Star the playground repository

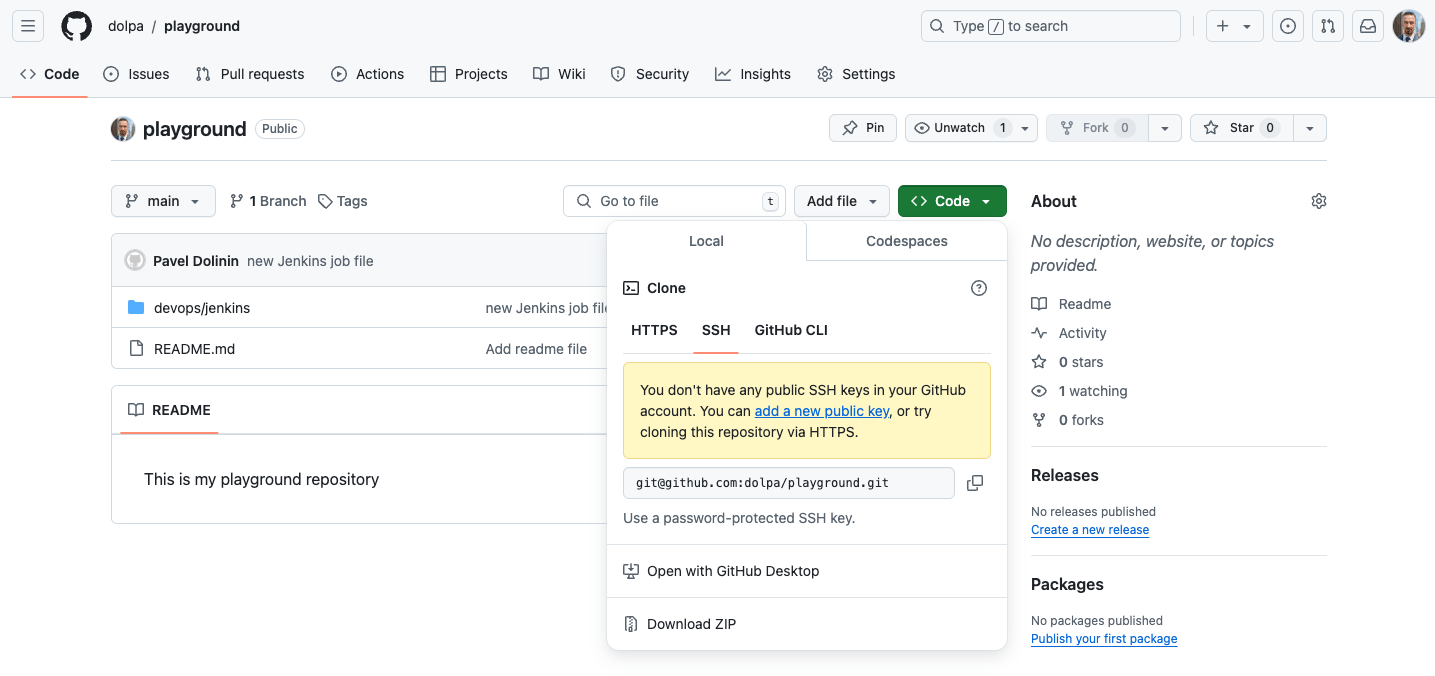(x=1240, y=128)
